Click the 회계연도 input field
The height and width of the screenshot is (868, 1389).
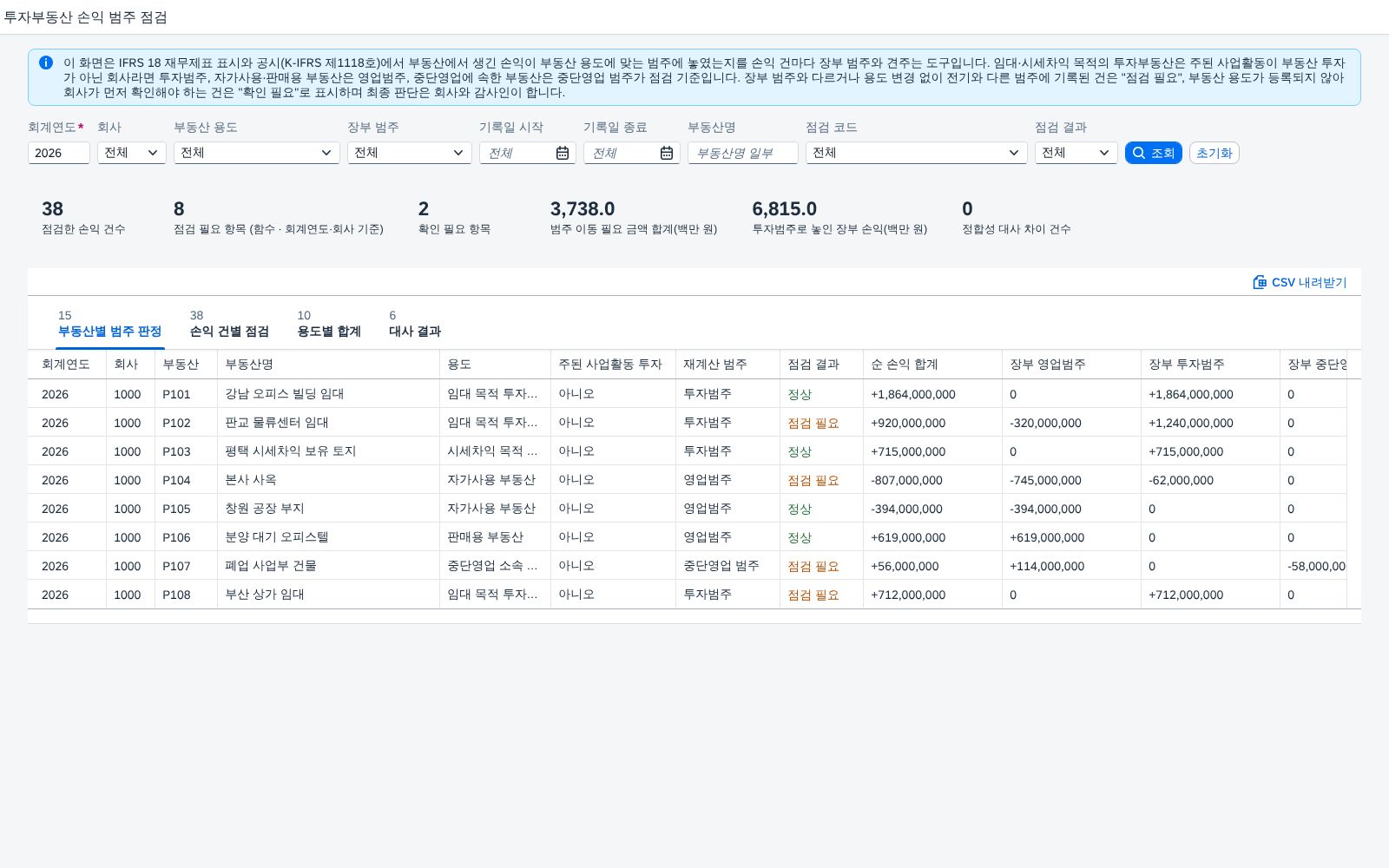pyautogui.click(x=59, y=153)
